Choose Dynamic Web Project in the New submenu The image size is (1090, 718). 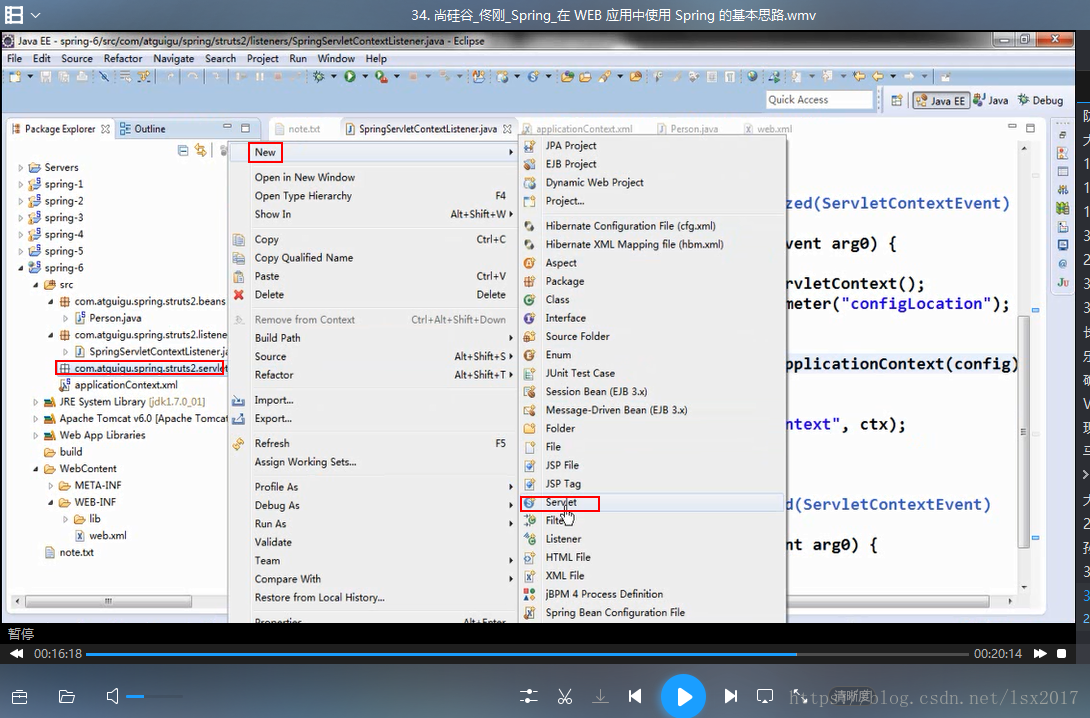click(x=594, y=182)
